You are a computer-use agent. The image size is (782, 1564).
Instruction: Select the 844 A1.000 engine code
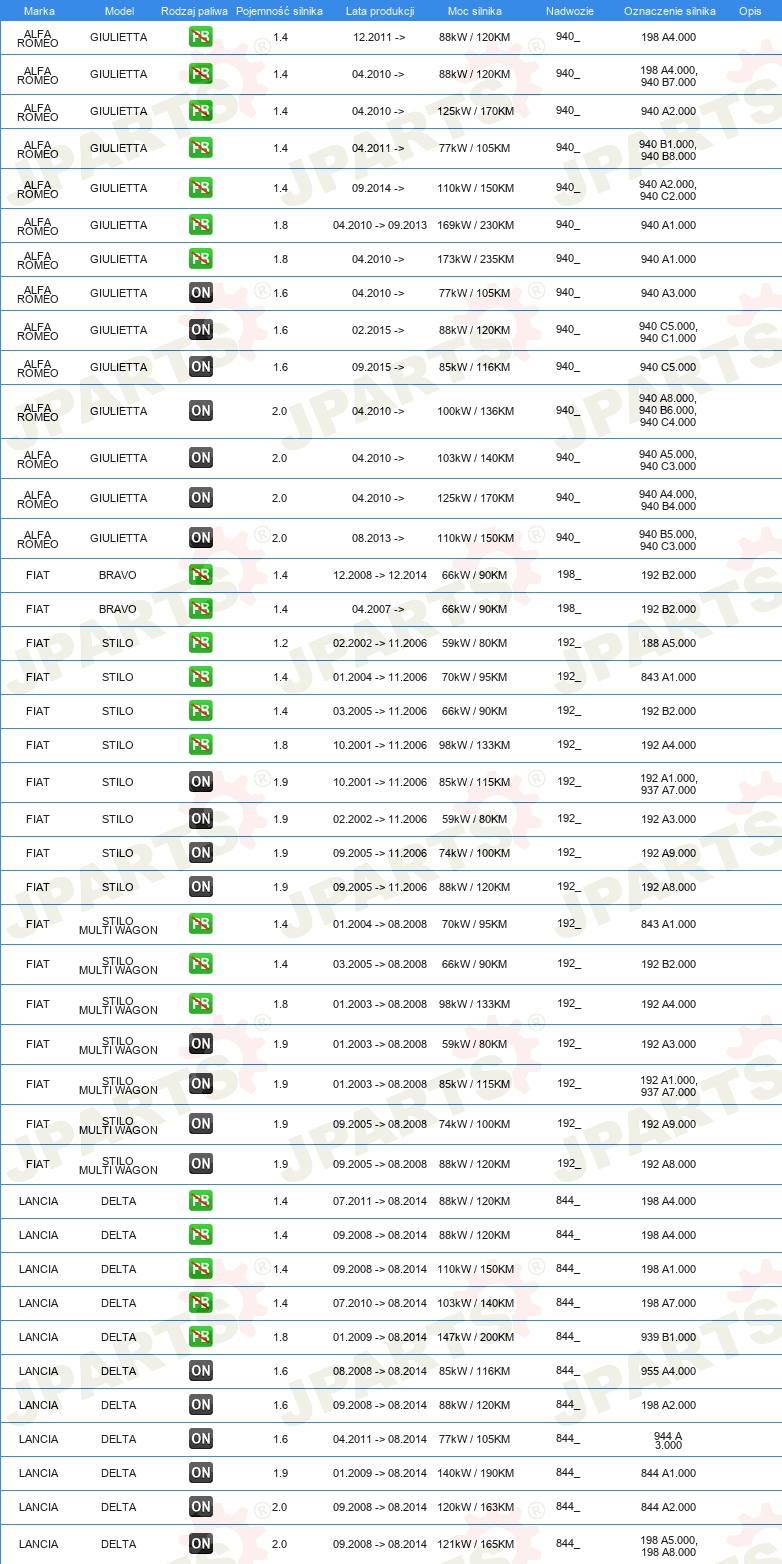pyautogui.click(x=669, y=1473)
